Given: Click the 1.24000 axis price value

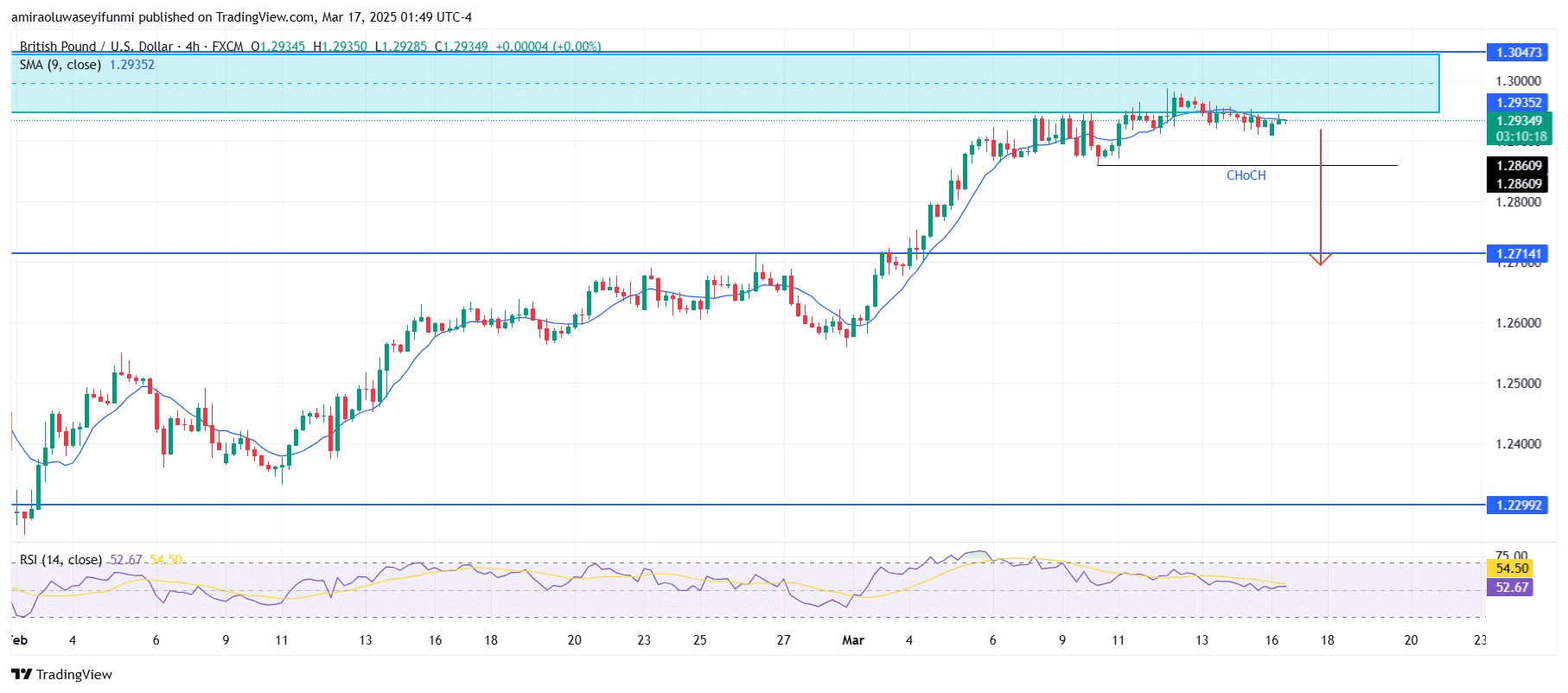Looking at the screenshot, I should [x=1518, y=444].
